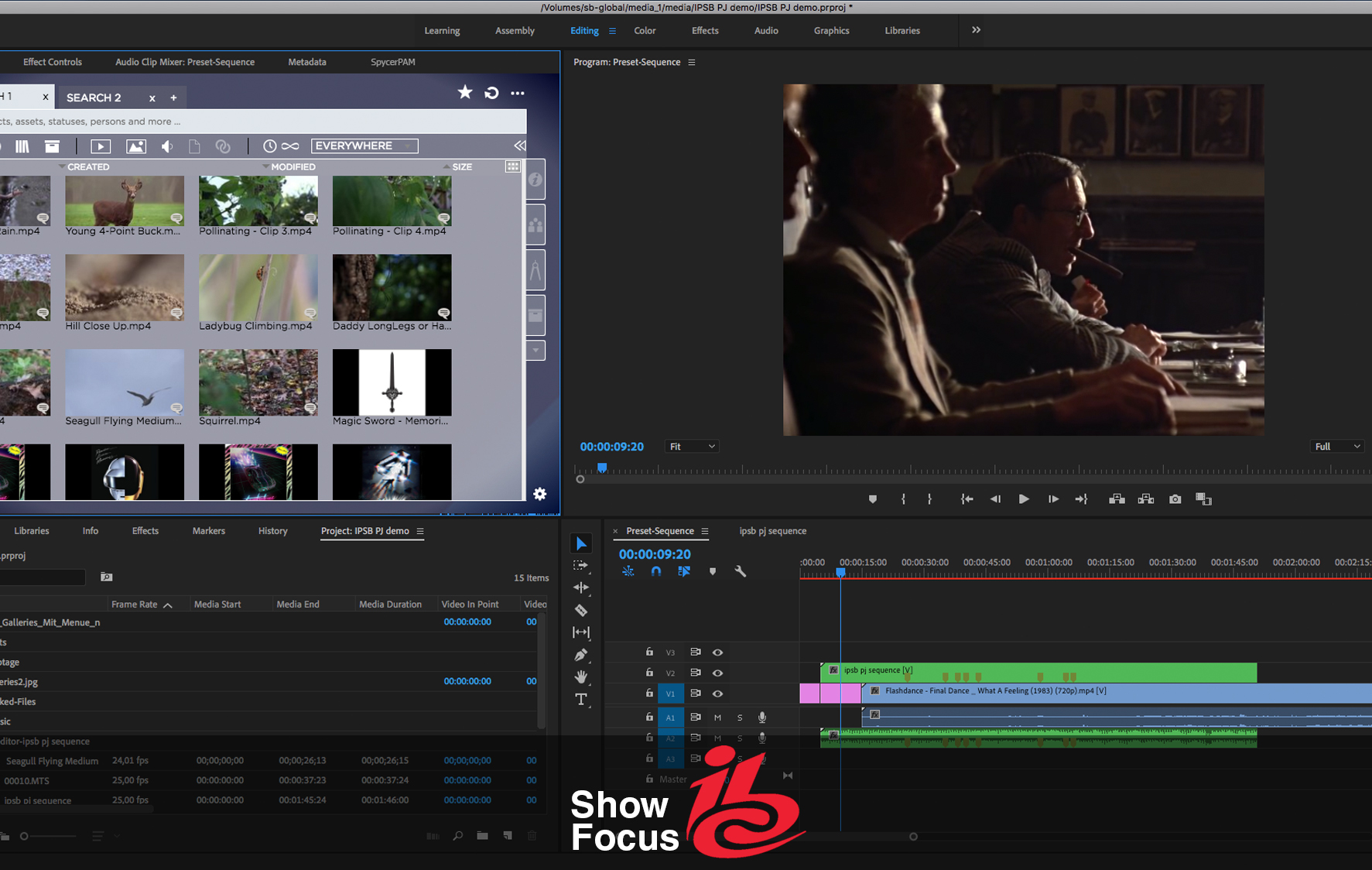Select the Ripple Edit tool
Screen dimensions: 1372x870
581,587
